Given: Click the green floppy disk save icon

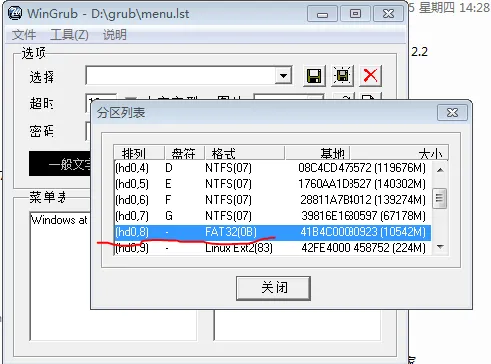Looking at the screenshot, I should (x=314, y=76).
